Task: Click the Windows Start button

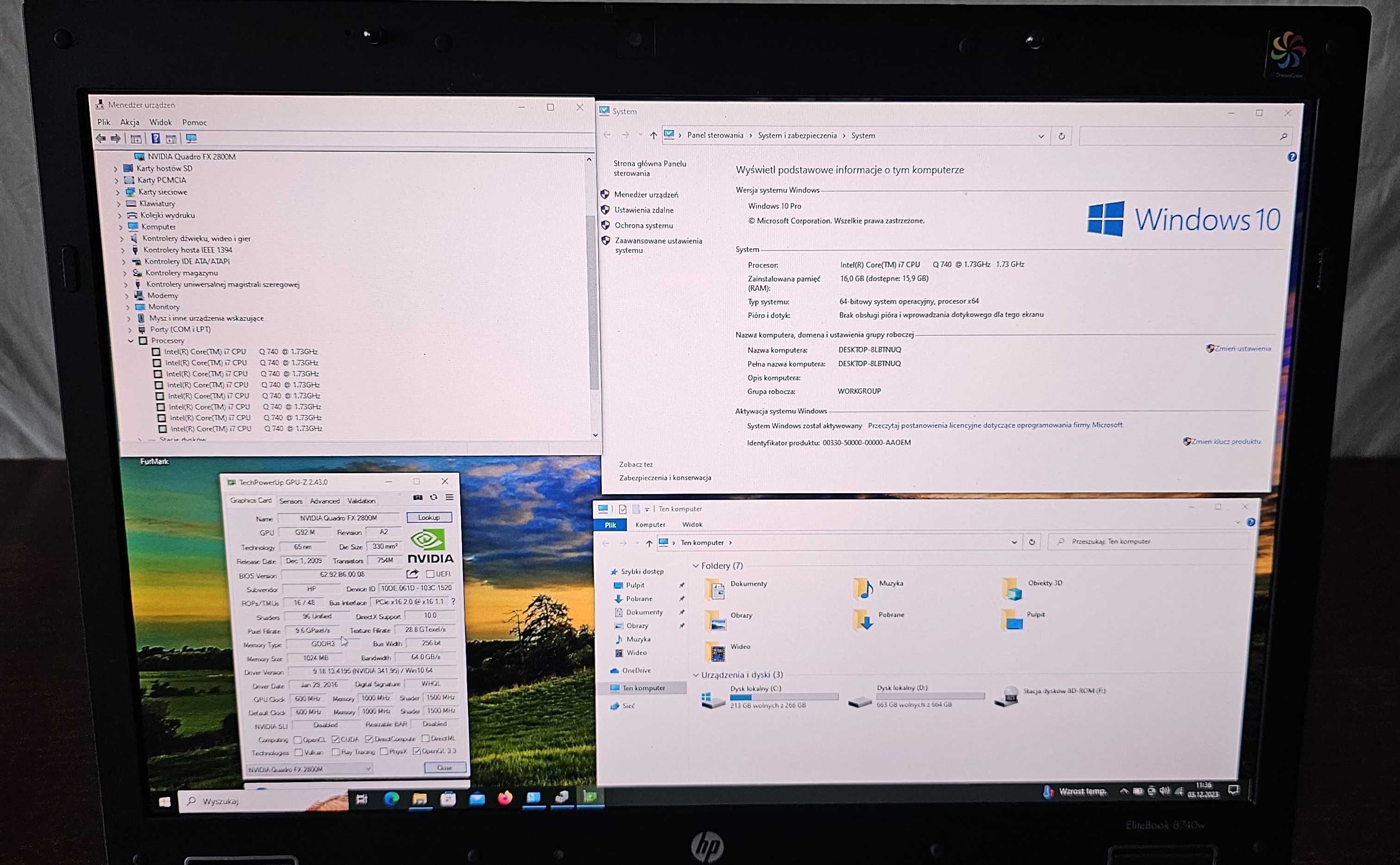Action: point(165,802)
